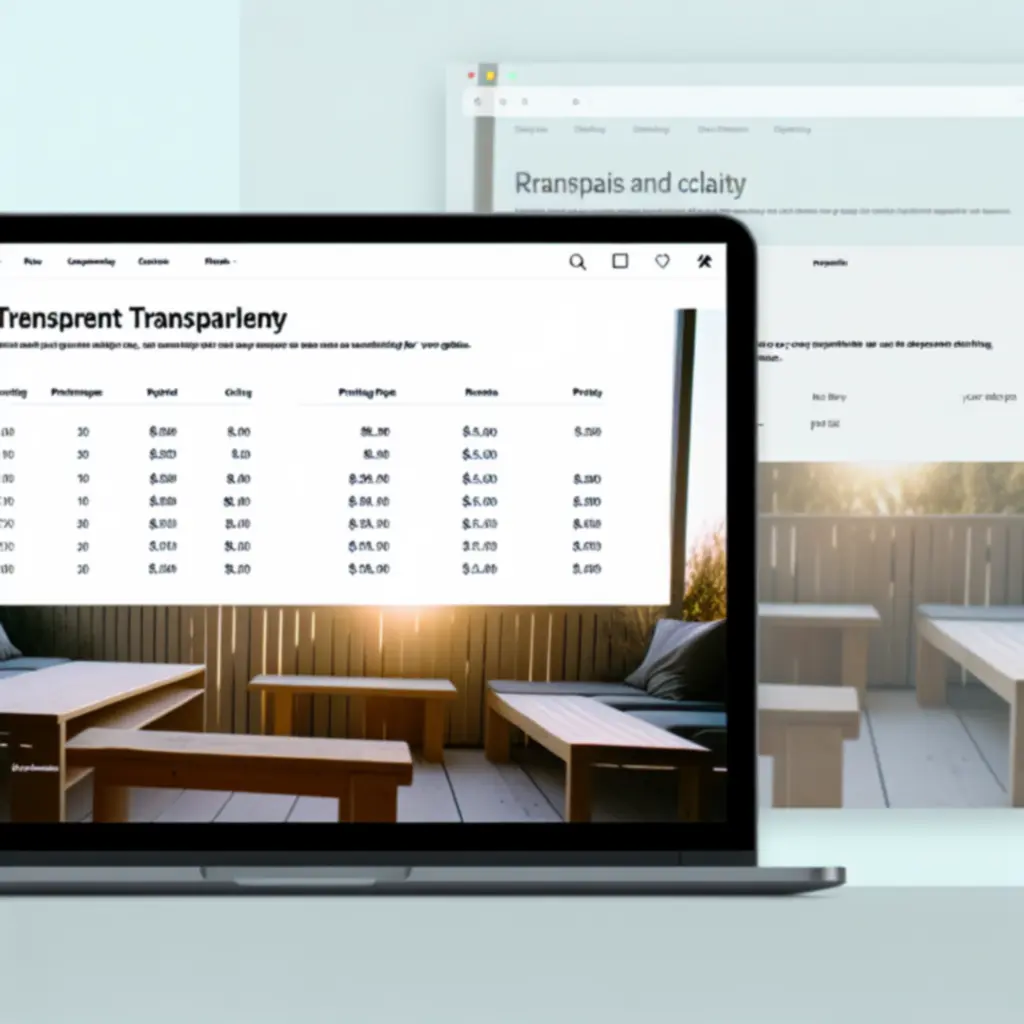The width and height of the screenshot is (1024, 1024).
Task: Maximize background browser using the green button
Action: click(512, 75)
